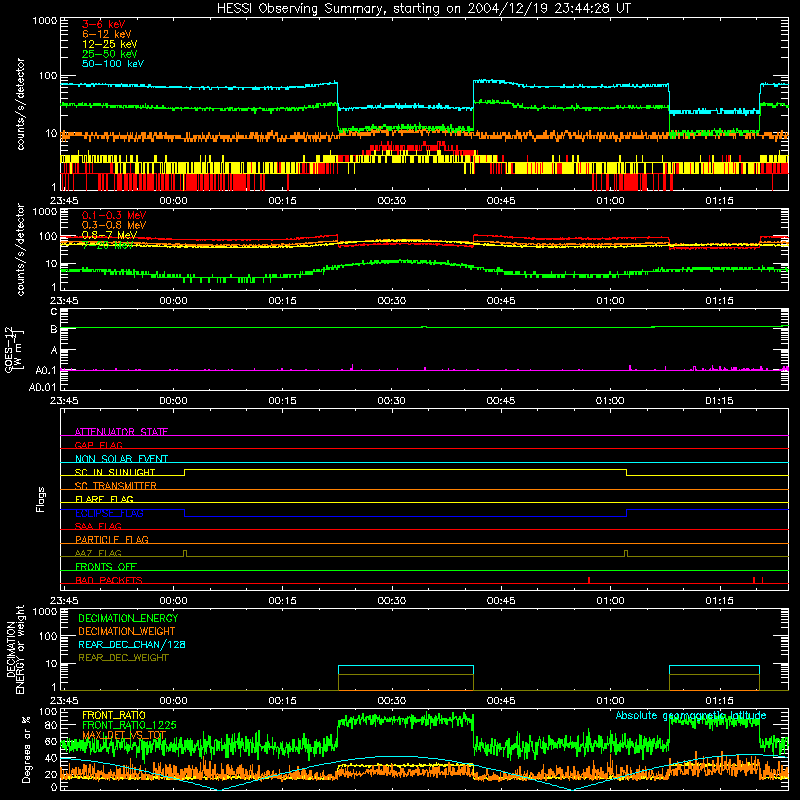
Task: Select the orange 6-12 keV legend label
Action: pyautogui.click(x=106, y=34)
